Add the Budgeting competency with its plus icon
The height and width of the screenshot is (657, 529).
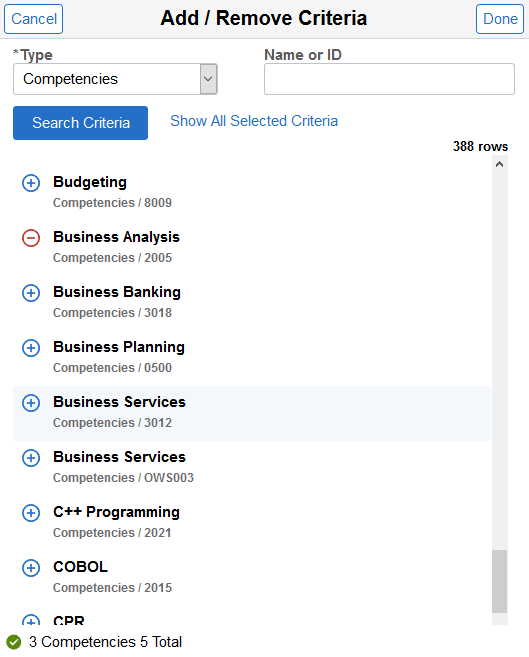click(x=31, y=183)
